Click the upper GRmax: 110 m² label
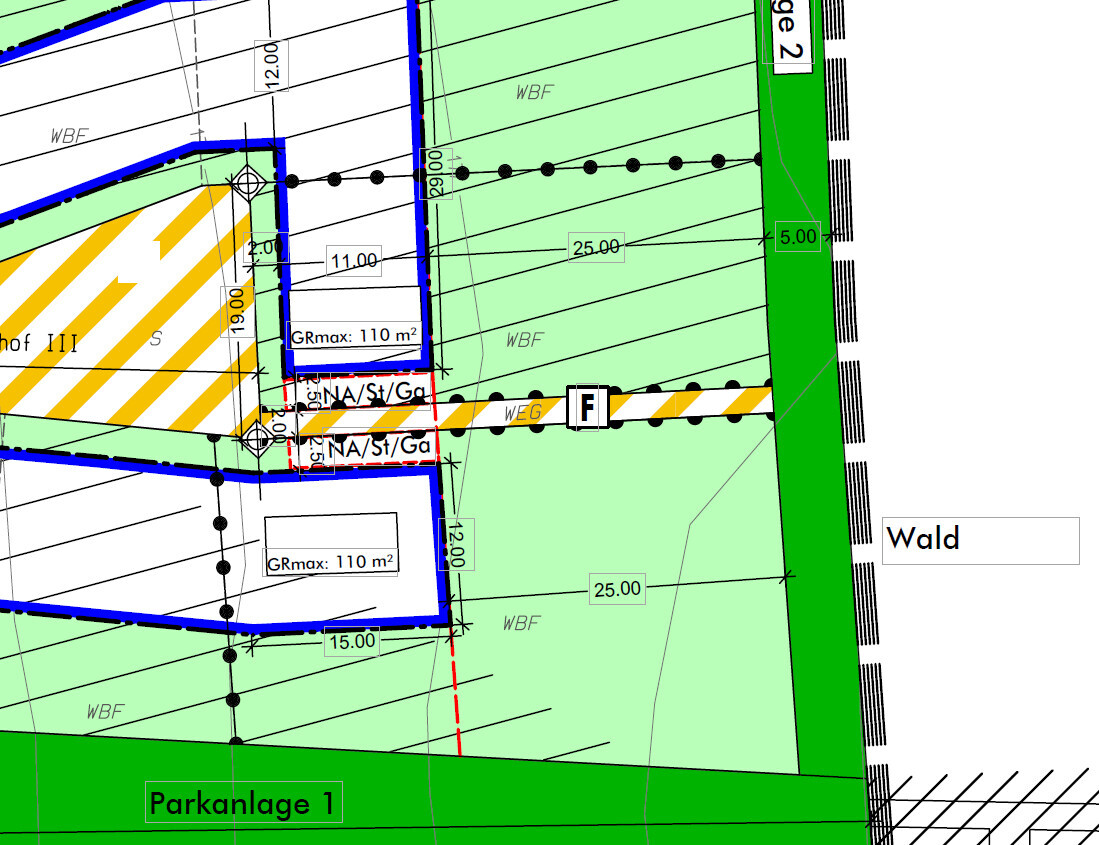Screen dimensions: 1099x845 click(x=354, y=336)
